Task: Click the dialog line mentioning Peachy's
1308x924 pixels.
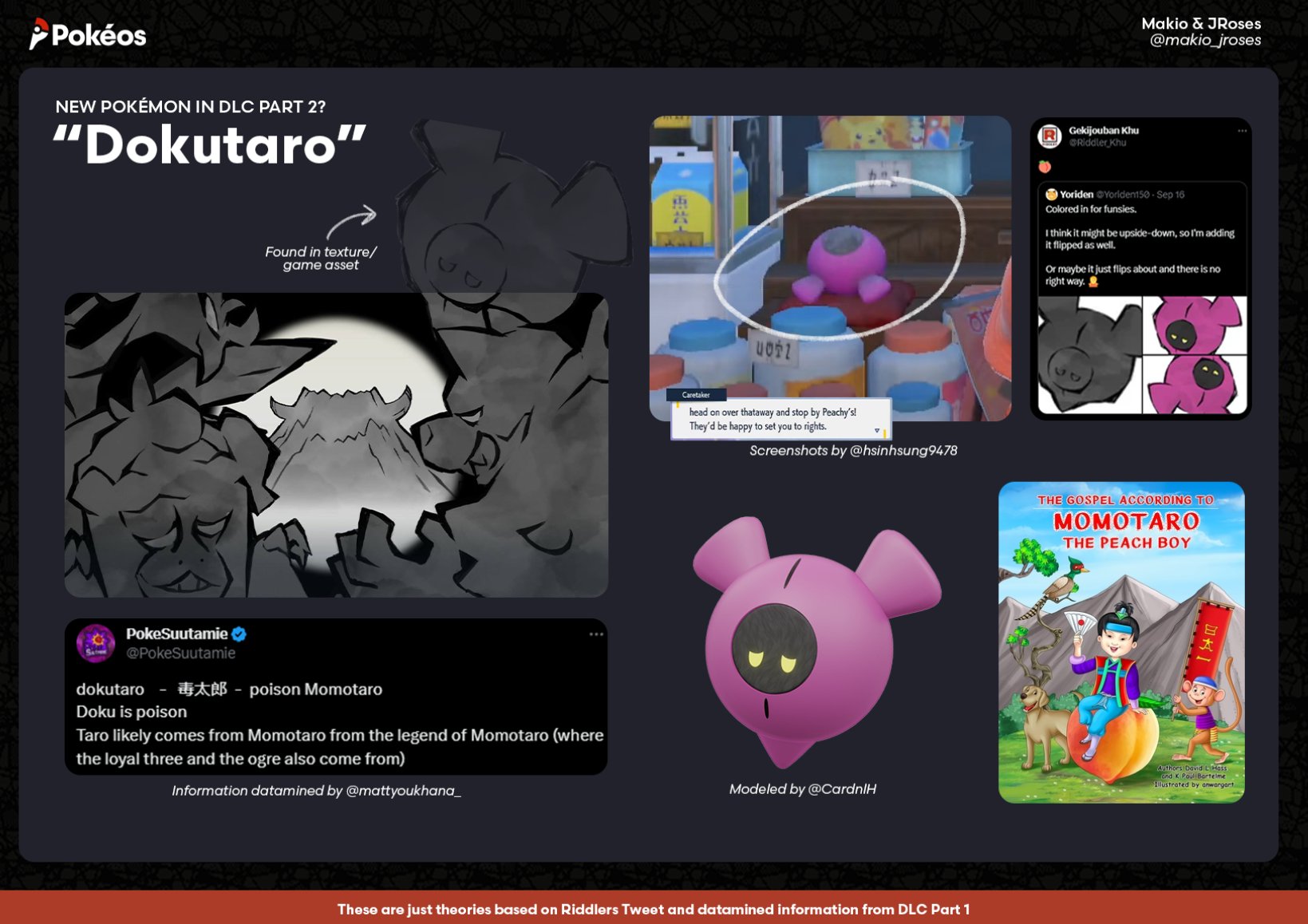Action: (773, 413)
